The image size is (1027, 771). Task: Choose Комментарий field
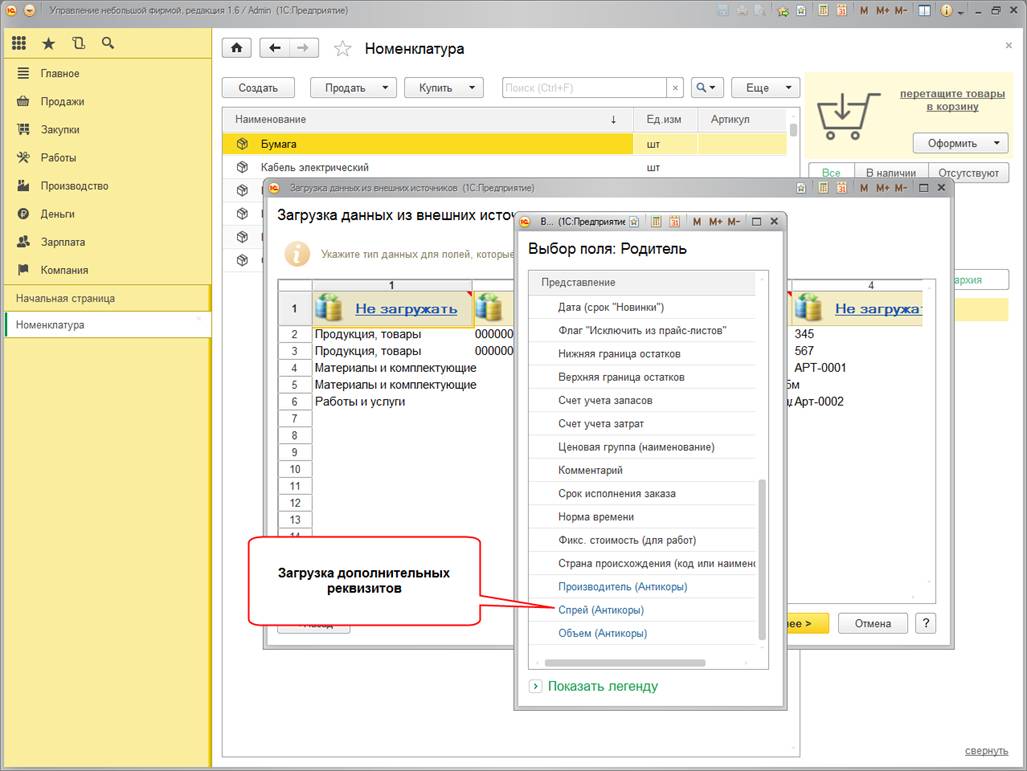[642, 470]
